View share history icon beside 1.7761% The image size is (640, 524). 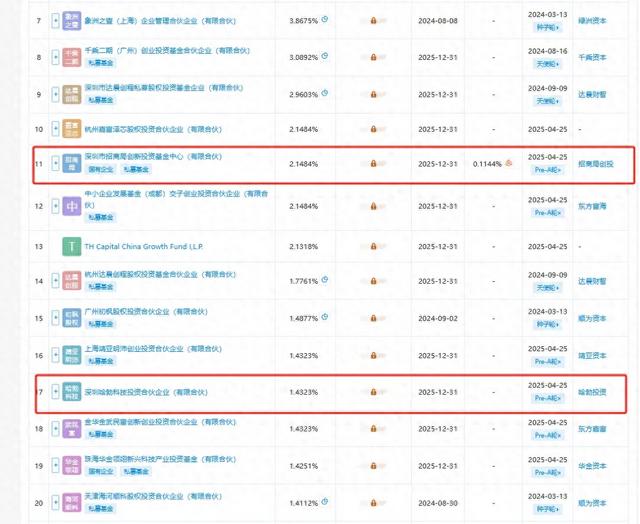pyautogui.click(x=324, y=280)
